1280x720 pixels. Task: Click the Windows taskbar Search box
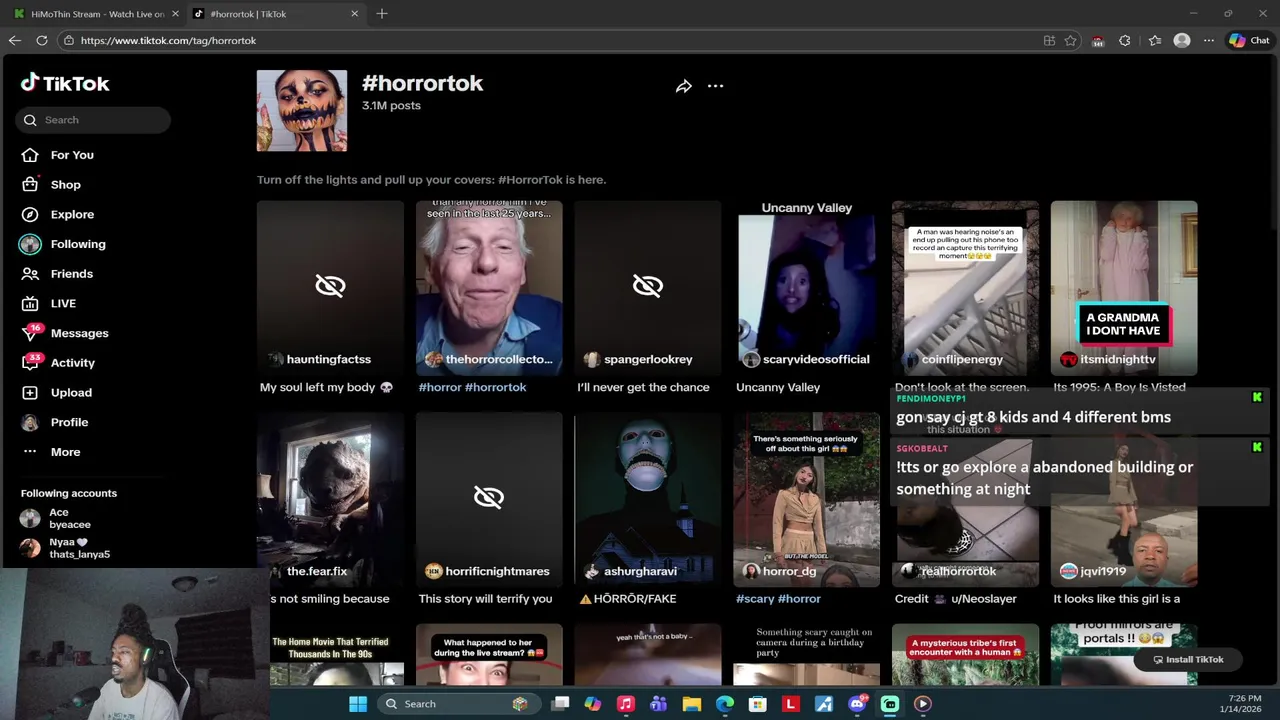[458, 704]
